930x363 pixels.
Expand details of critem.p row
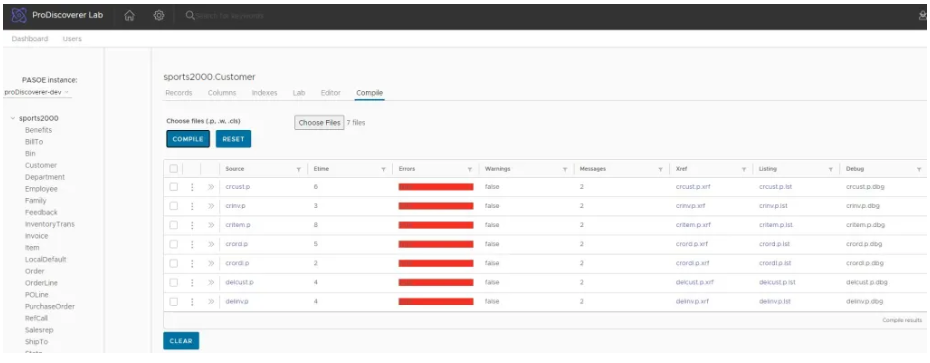point(211,225)
